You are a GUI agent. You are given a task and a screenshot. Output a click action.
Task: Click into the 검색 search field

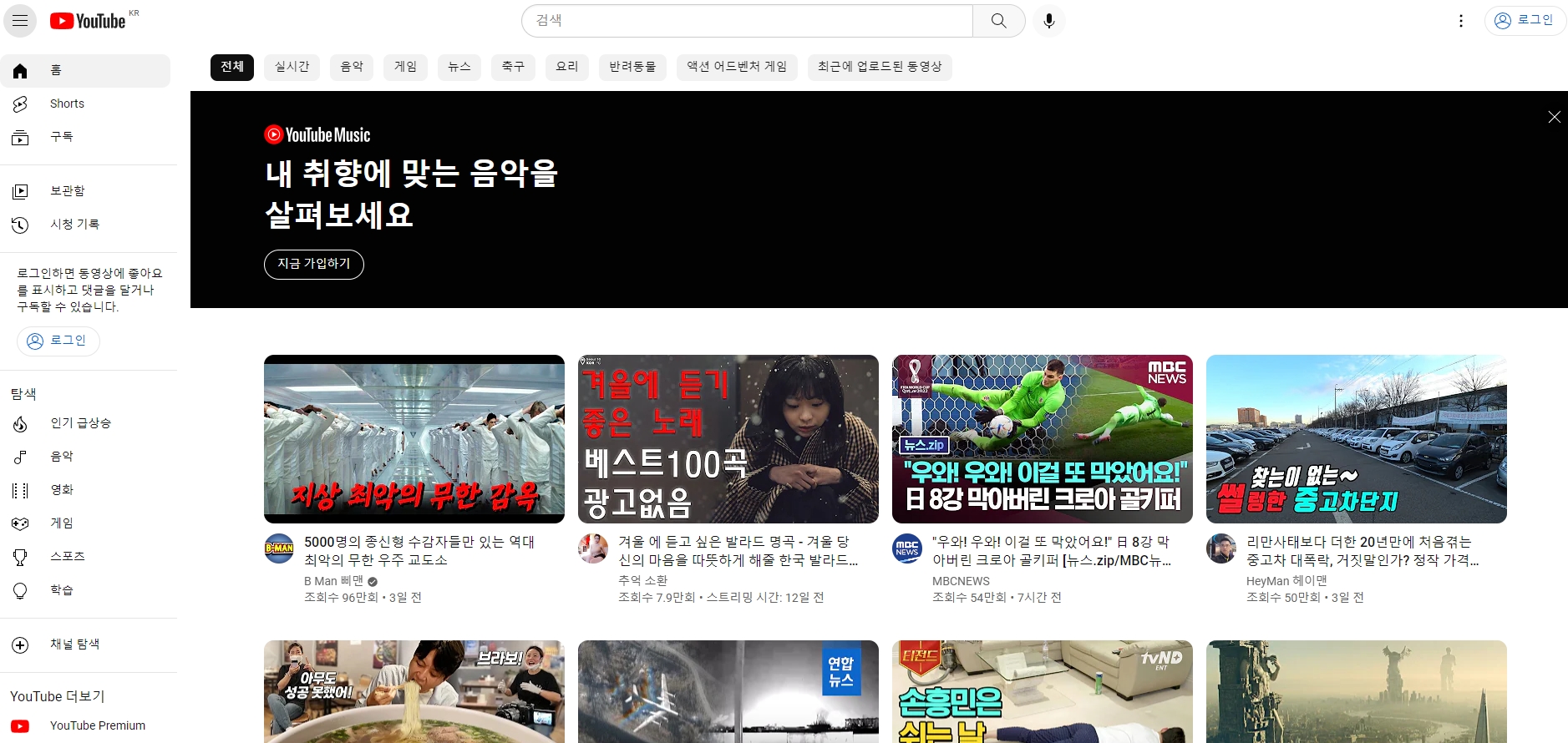pos(748,21)
